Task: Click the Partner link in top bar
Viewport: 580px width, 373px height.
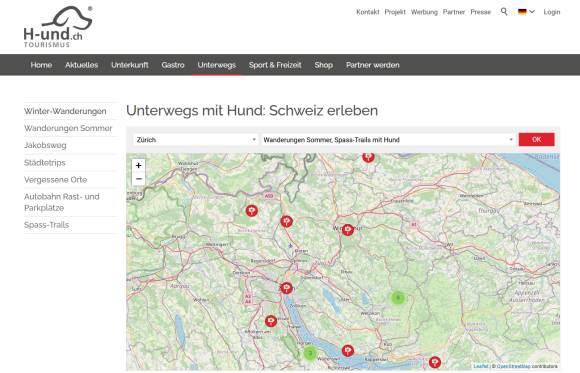Action: (x=454, y=12)
